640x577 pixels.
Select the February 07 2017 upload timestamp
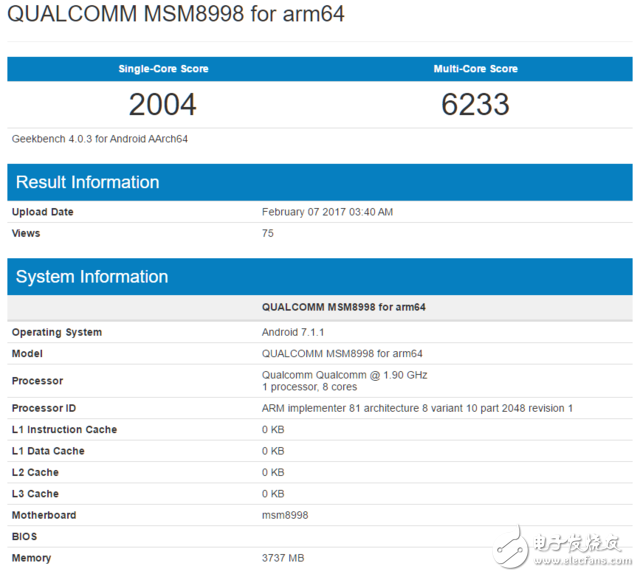point(327,212)
